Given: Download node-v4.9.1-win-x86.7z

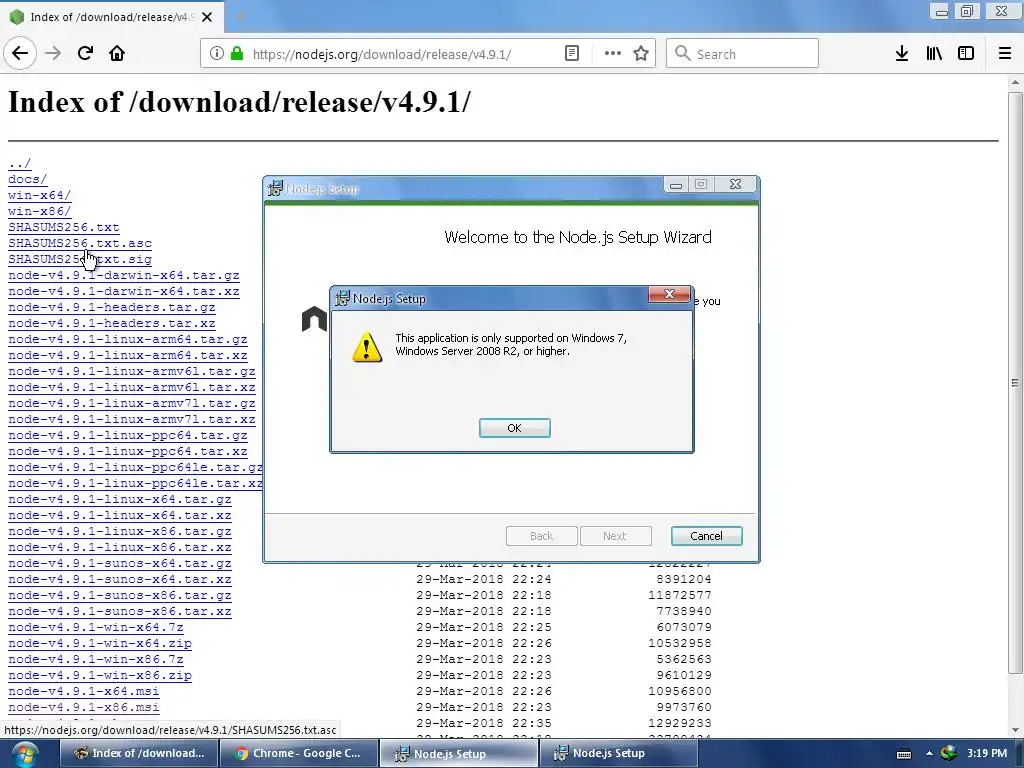Looking at the screenshot, I should [x=95, y=660].
